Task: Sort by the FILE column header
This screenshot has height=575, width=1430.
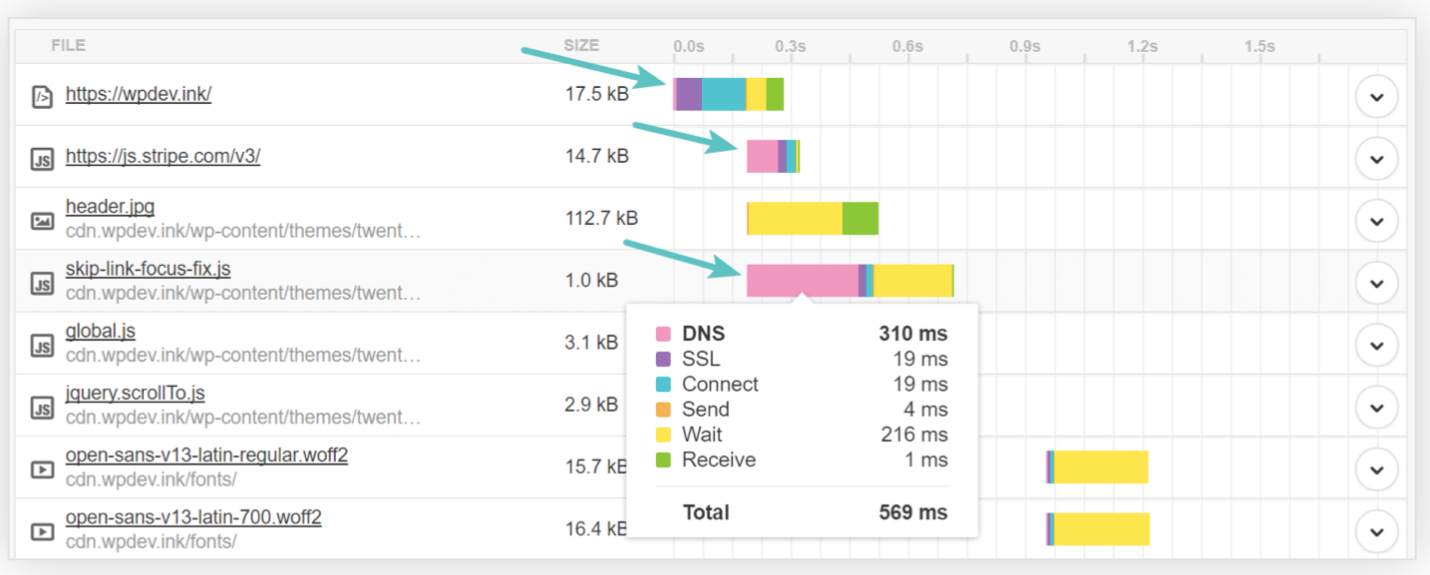Action: click(68, 45)
